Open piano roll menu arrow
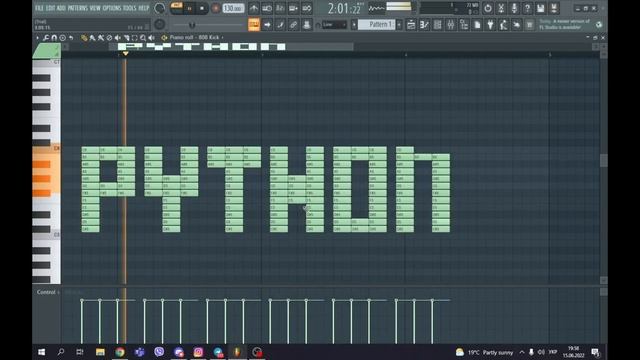This screenshot has width=640, height=360. [x=38, y=38]
